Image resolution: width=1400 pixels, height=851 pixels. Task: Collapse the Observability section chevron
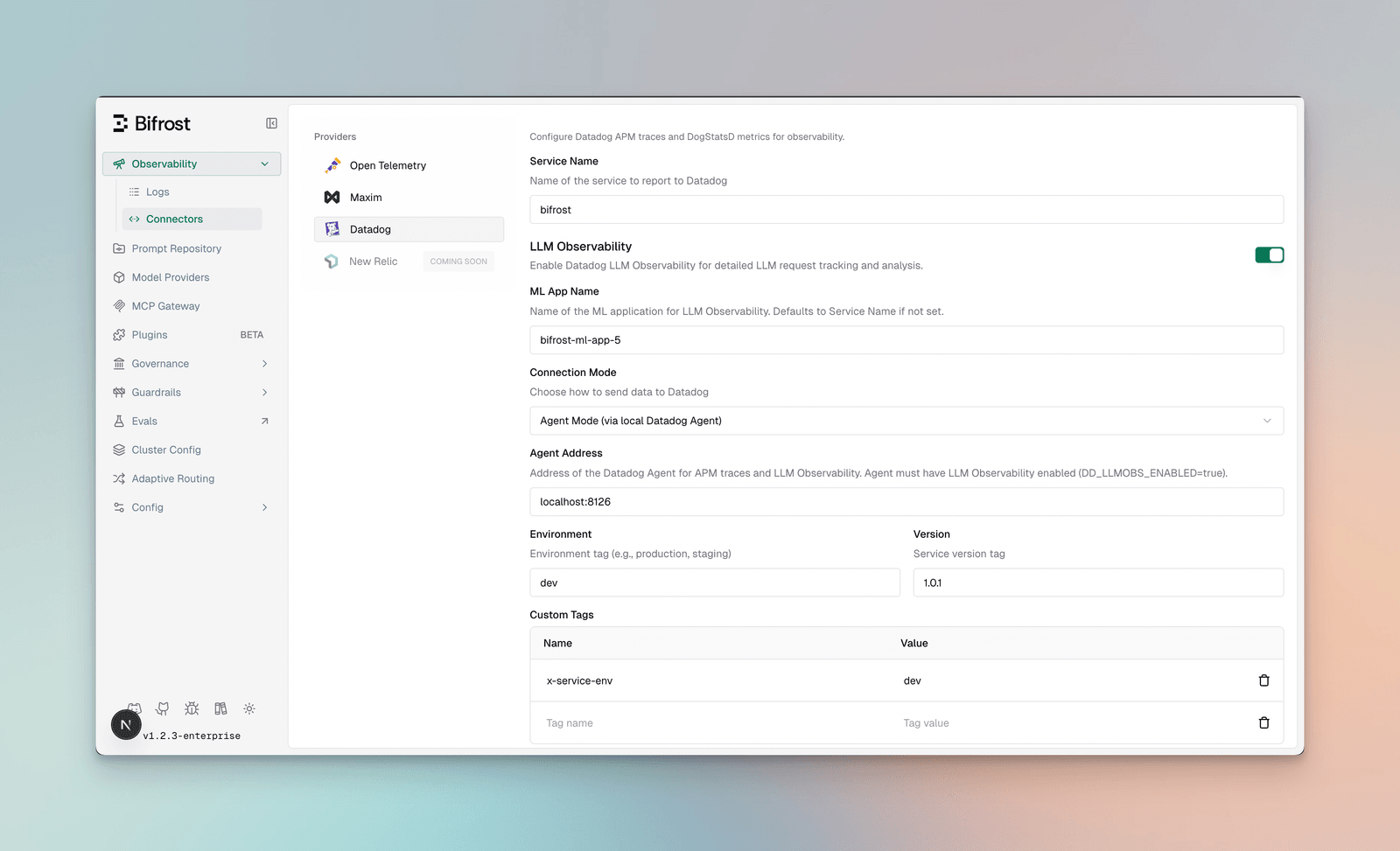(x=264, y=164)
